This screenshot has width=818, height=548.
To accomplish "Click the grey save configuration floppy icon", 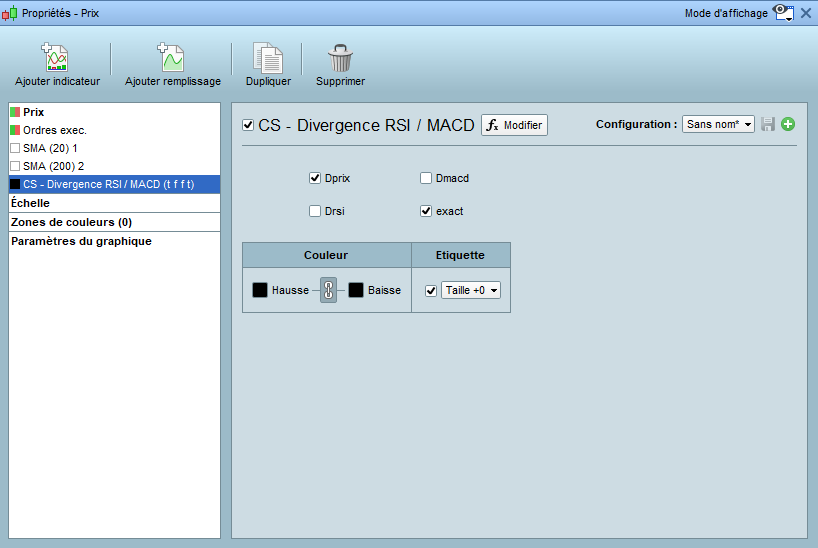I will click(767, 124).
